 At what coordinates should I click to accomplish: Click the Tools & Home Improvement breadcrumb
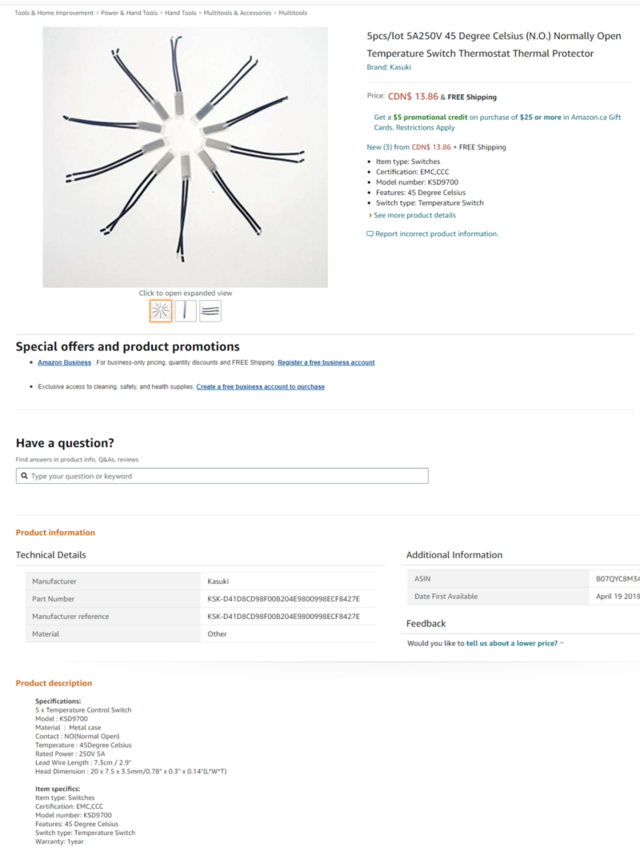tap(54, 13)
